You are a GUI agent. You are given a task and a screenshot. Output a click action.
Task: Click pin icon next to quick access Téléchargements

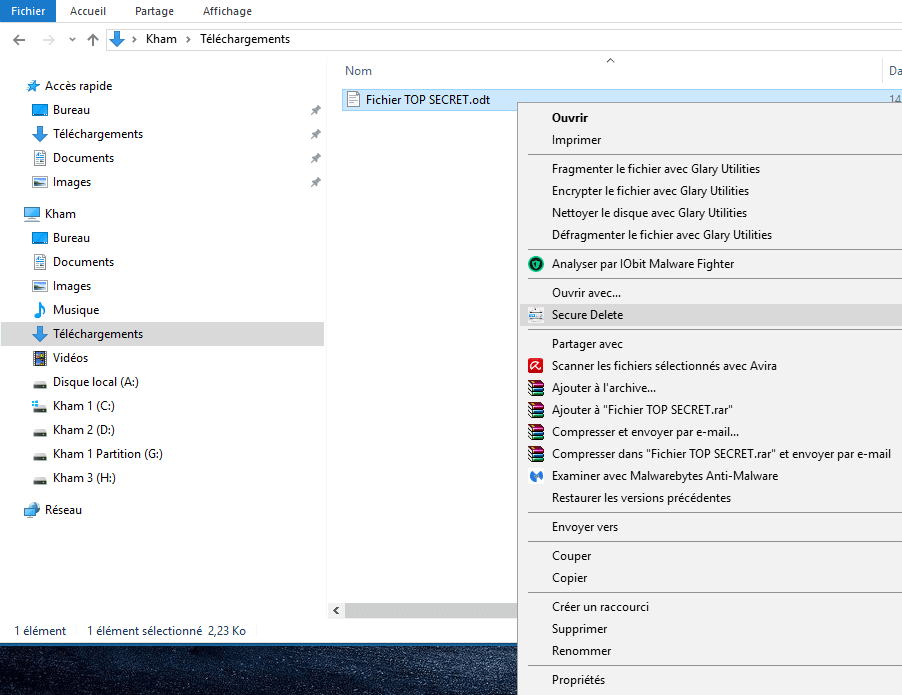point(315,134)
